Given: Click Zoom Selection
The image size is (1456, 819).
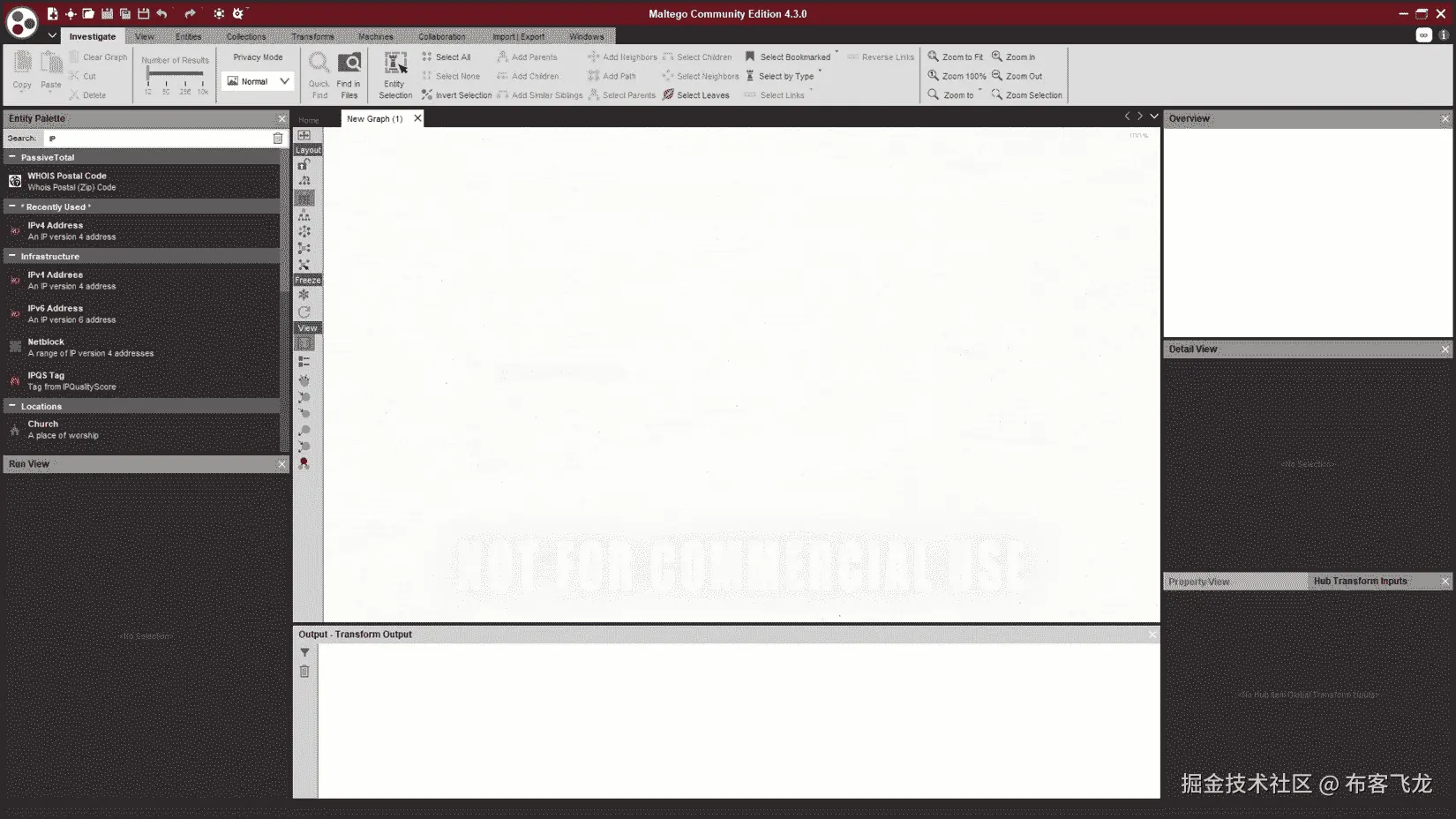Looking at the screenshot, I should coord(1026,94).
